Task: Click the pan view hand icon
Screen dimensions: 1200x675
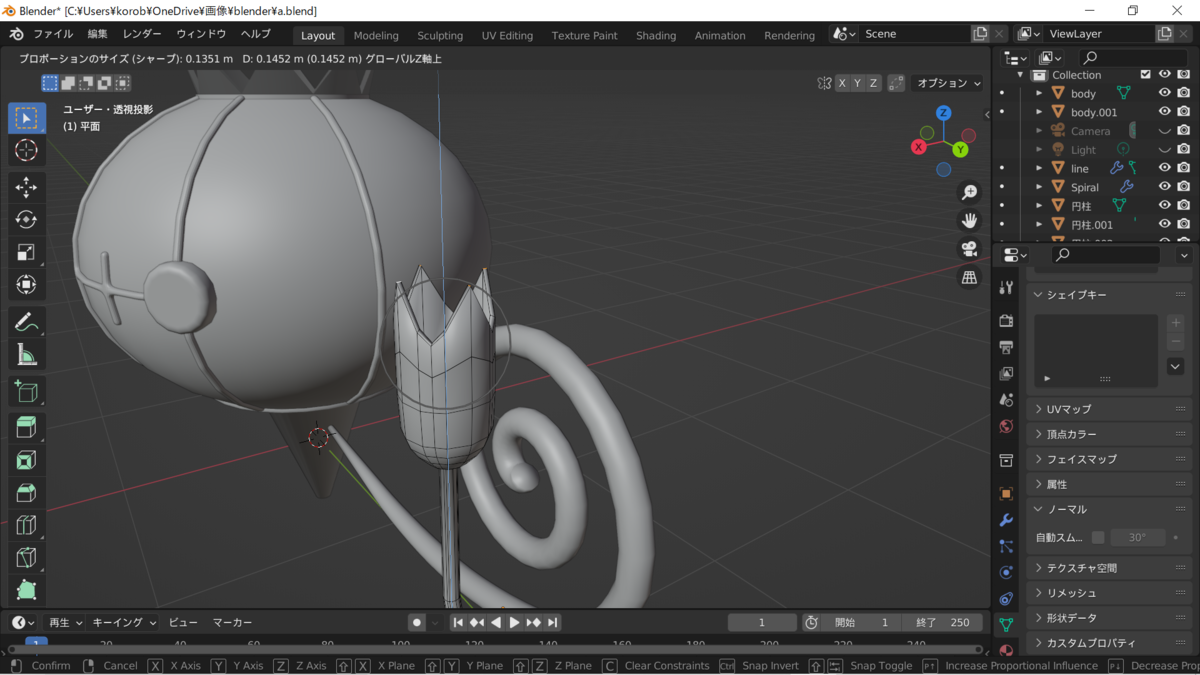Action: (969, 220)
